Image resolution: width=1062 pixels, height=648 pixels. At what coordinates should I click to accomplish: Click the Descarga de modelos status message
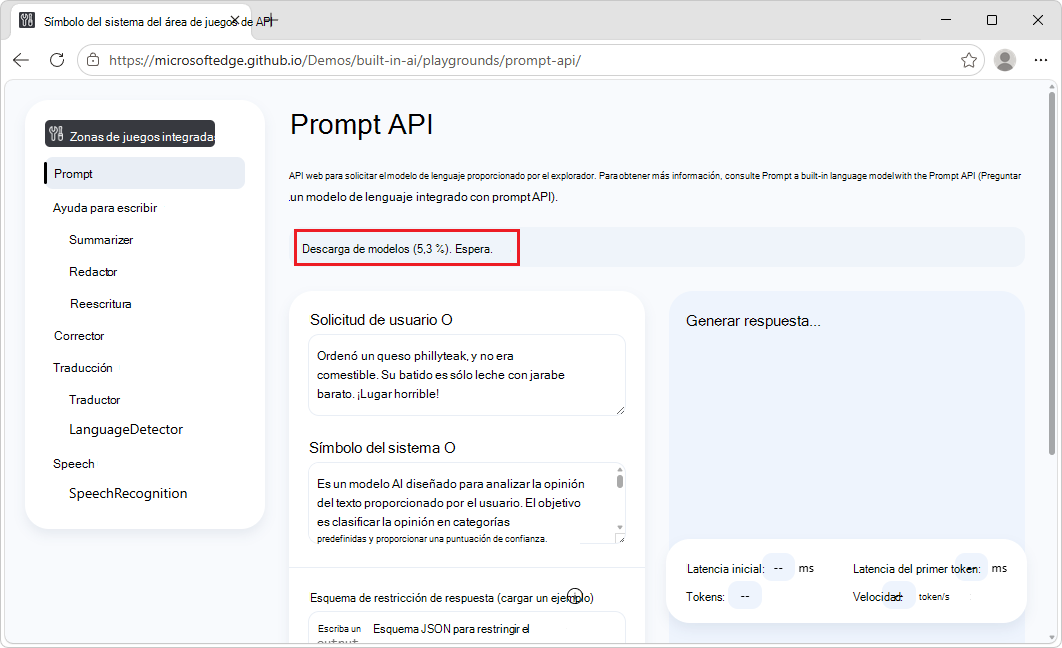click(397, 249)
